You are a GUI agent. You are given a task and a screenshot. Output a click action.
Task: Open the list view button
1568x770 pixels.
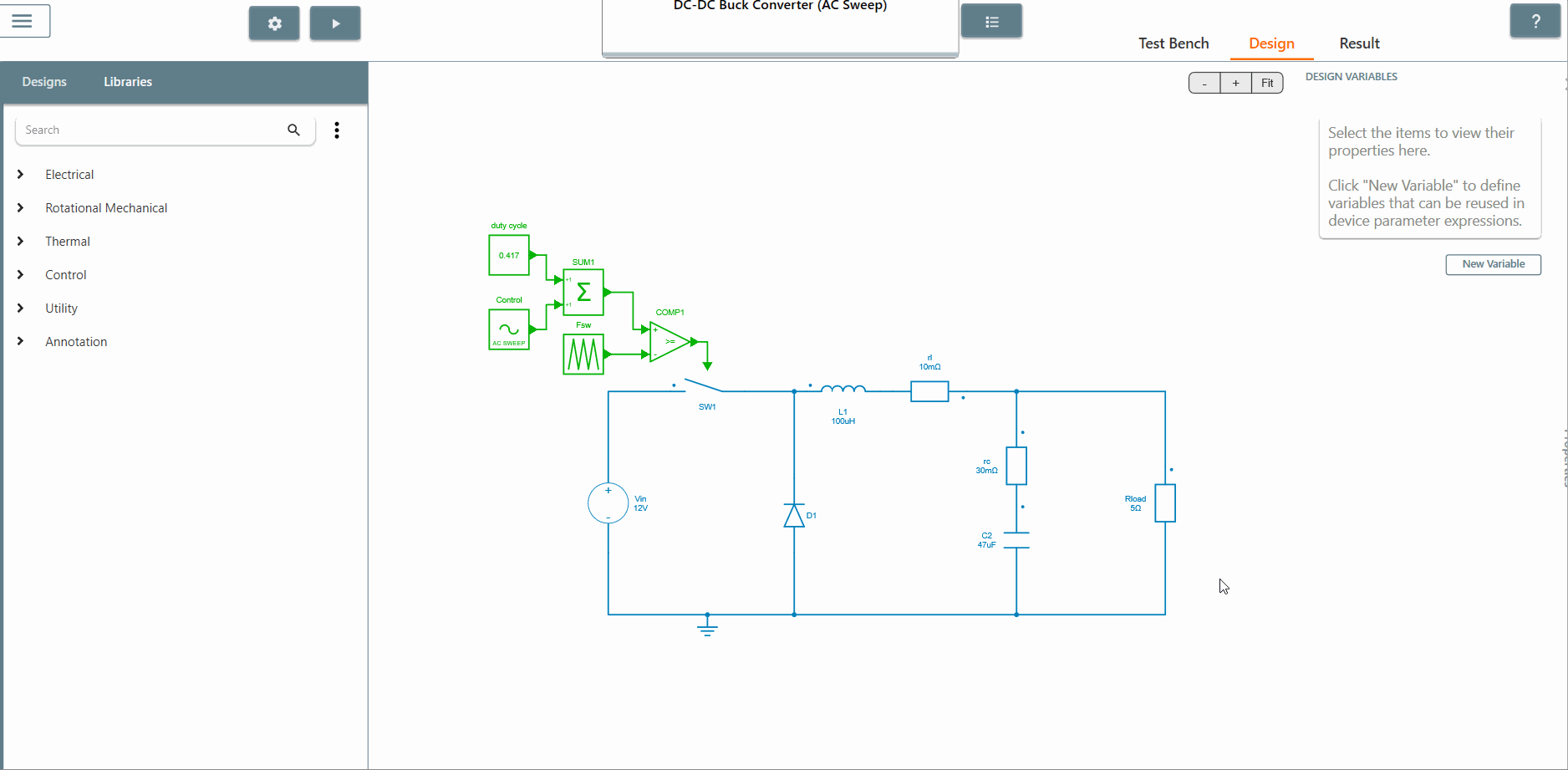tap(991, 22)
